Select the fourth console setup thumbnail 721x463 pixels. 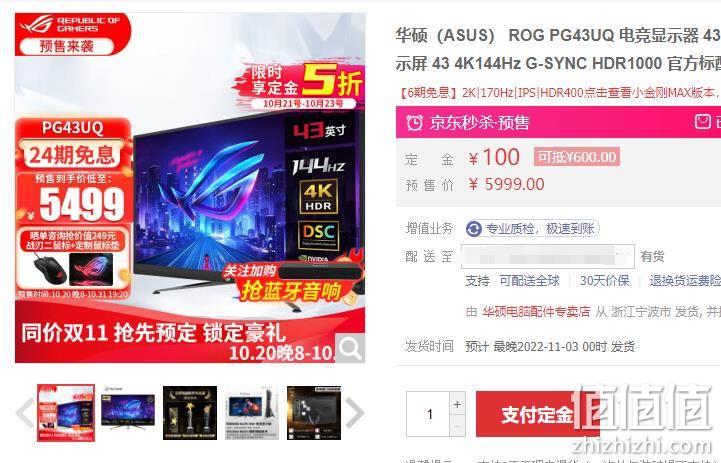pos(252,412)
